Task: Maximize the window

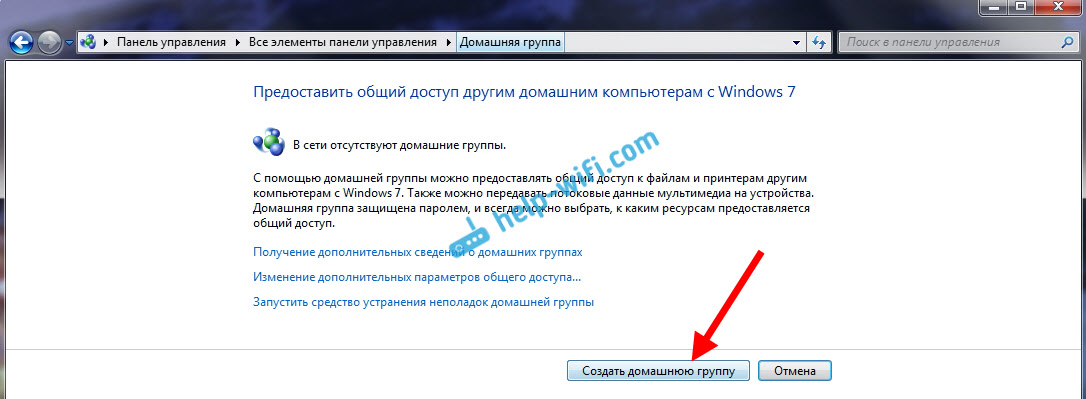Action: 1021,6
